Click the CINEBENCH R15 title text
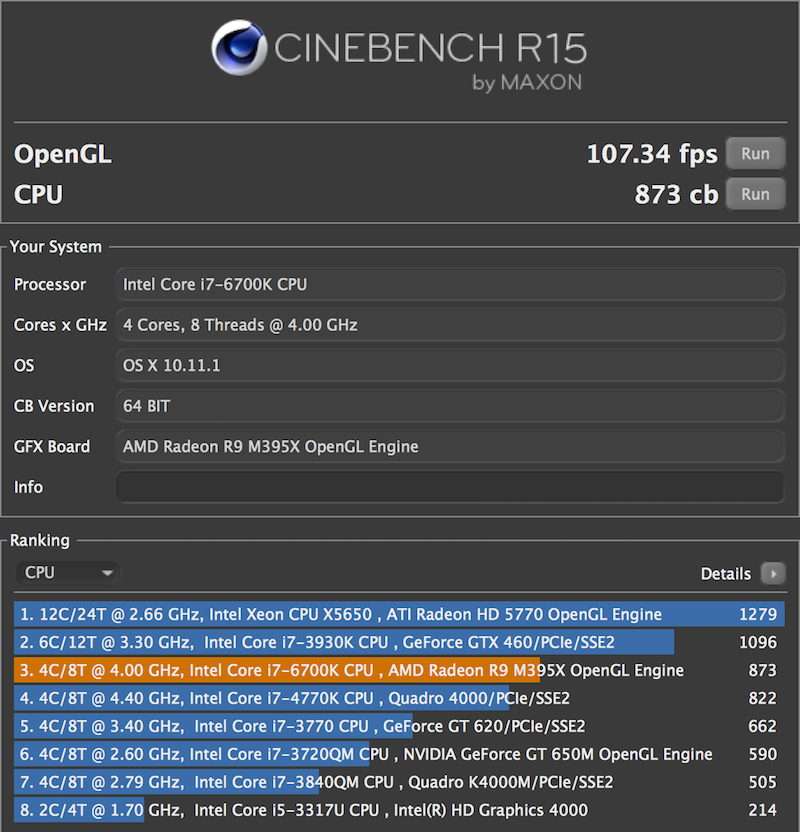The width and height of the screenshot is (800, 832). (430, 48)
